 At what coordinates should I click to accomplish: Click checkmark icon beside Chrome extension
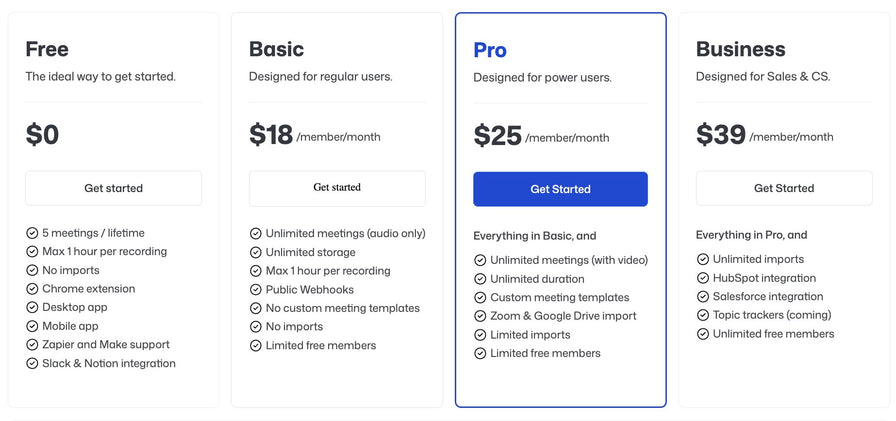click(32, 289)
